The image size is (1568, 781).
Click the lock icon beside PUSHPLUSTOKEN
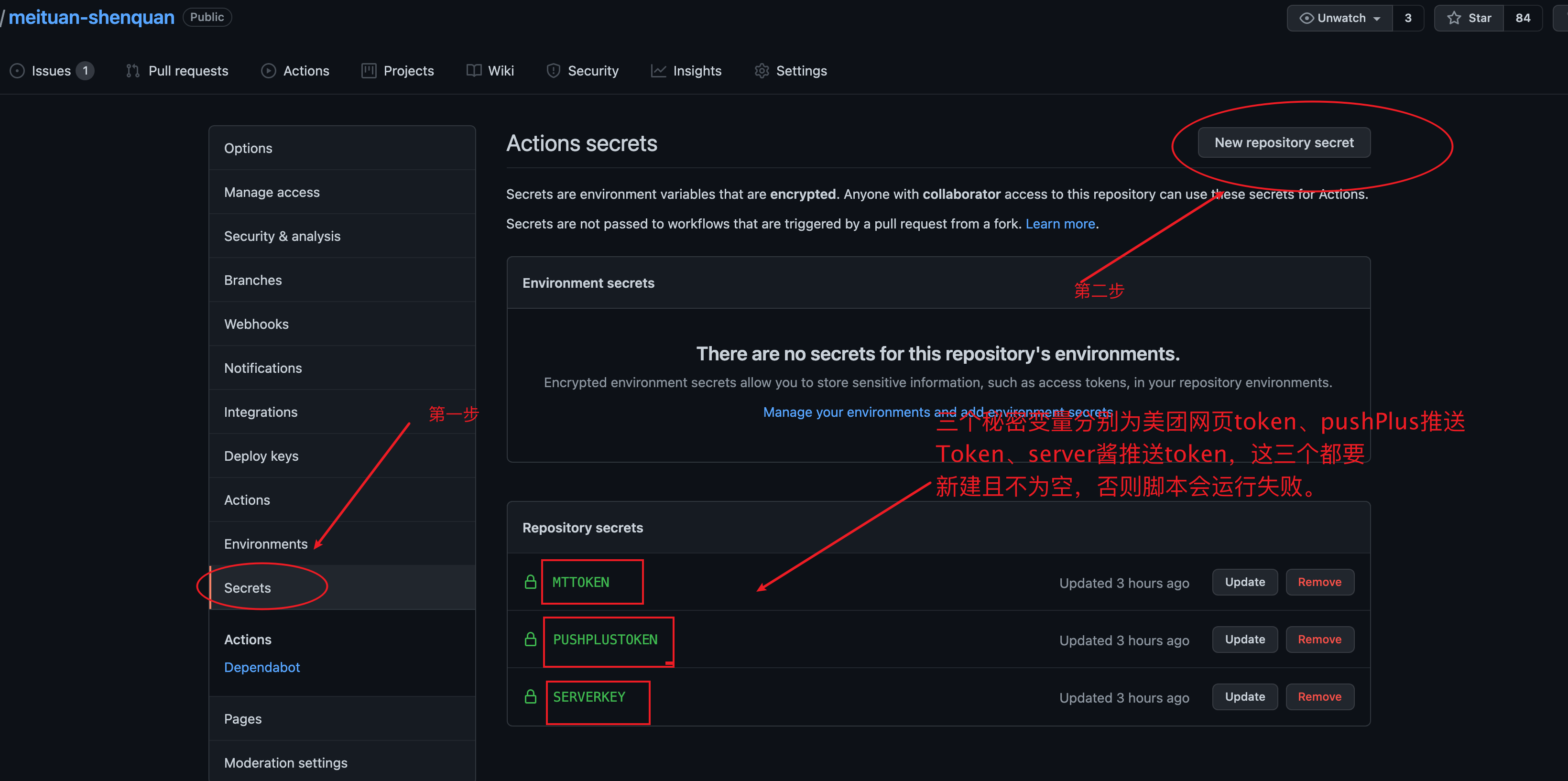tap(530, 639)
